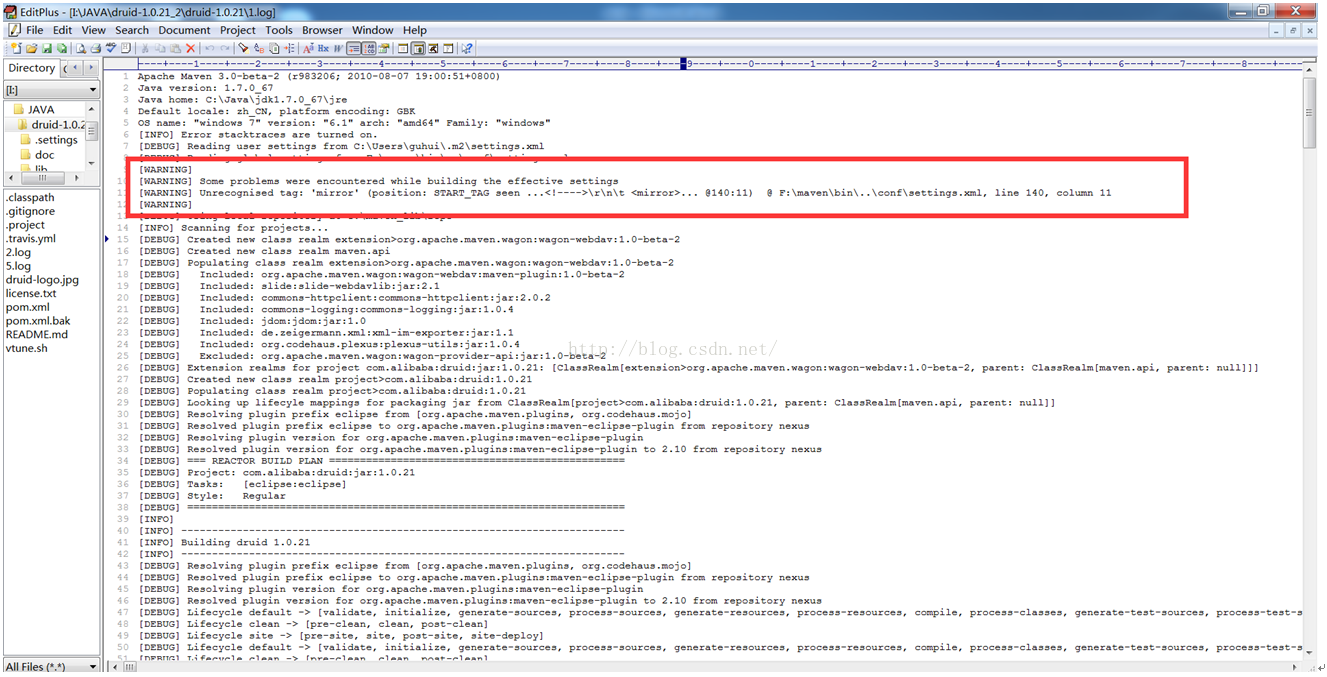Save the current file via toolbar
The height and width of the screenshot is (677, 1327).
[x=47, y=48]
